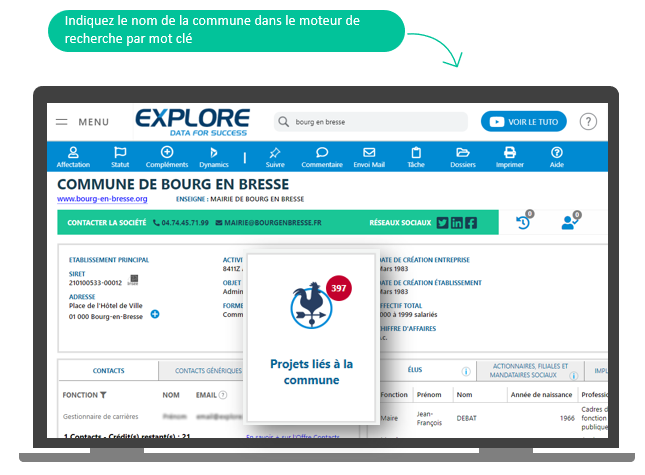Click the QR code icon beside SIRET

coord(134,280)
